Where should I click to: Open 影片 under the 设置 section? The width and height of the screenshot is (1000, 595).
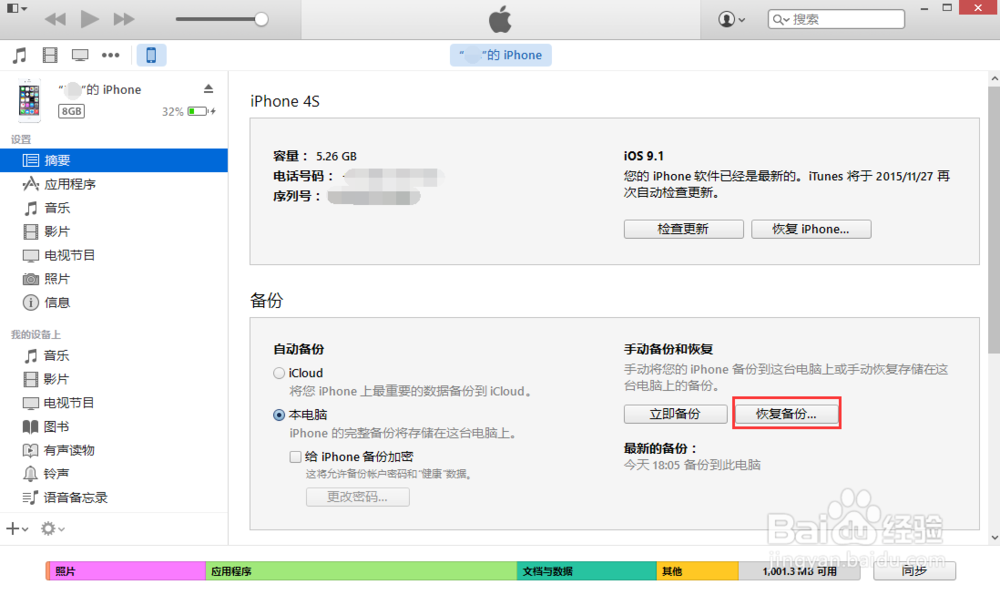tap(114, 231)
